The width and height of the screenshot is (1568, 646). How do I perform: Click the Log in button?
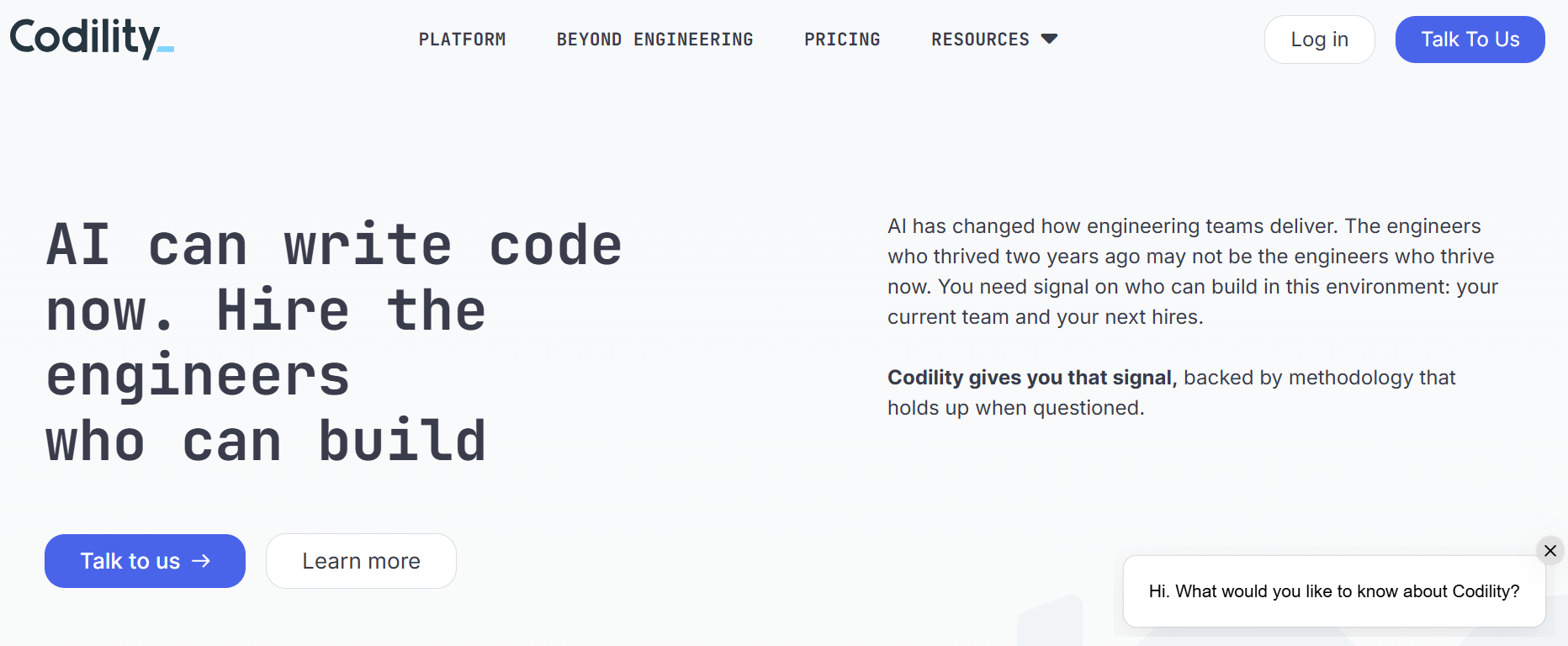1319,40
